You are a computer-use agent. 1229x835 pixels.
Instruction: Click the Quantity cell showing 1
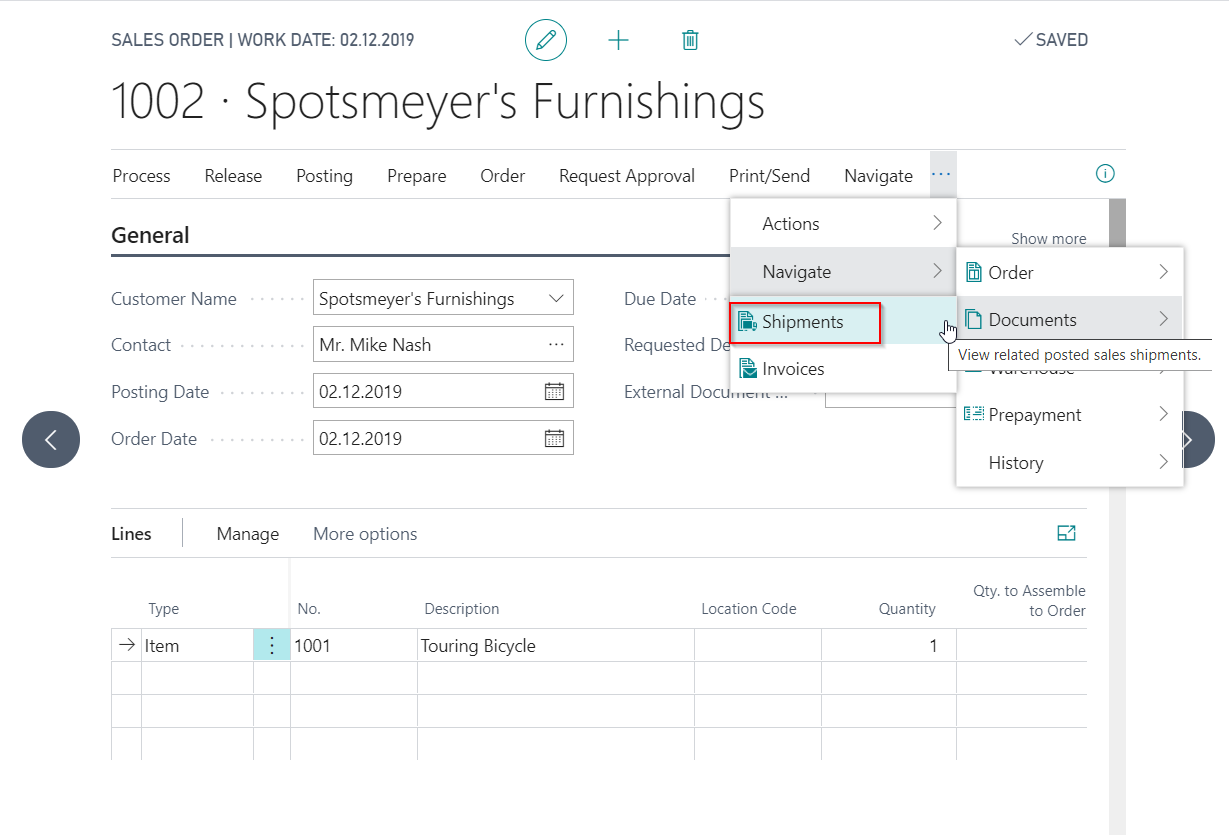click(889, 646)
